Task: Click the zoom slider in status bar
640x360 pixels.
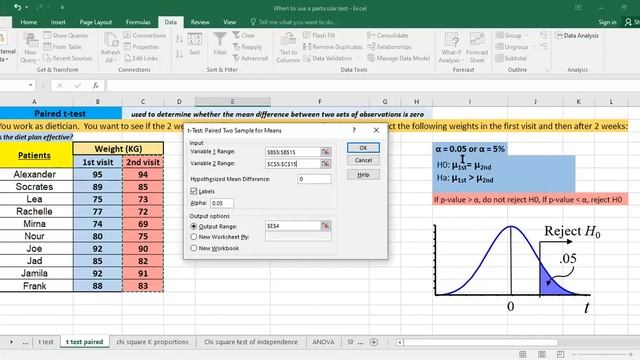Action: click(x=602, y=354)
